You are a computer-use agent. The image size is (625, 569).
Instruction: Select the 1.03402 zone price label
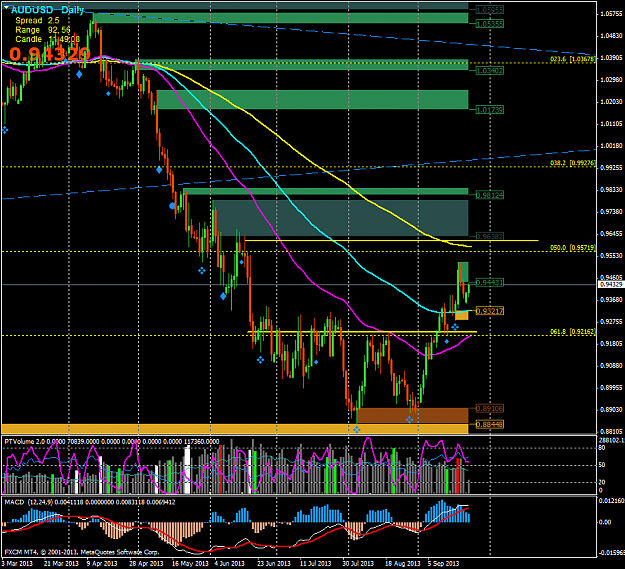(490, 71)
